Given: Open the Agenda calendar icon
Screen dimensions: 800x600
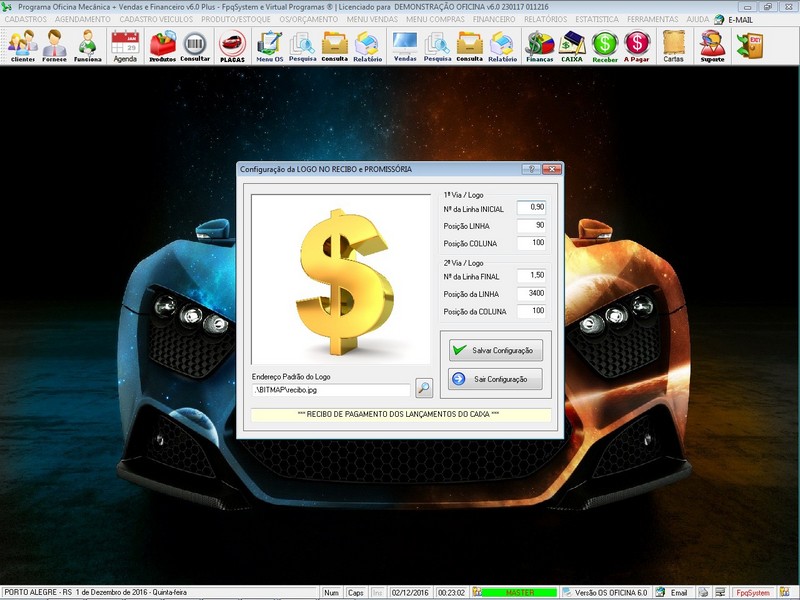Looking at the screenshot, I should tap(125, 46).
